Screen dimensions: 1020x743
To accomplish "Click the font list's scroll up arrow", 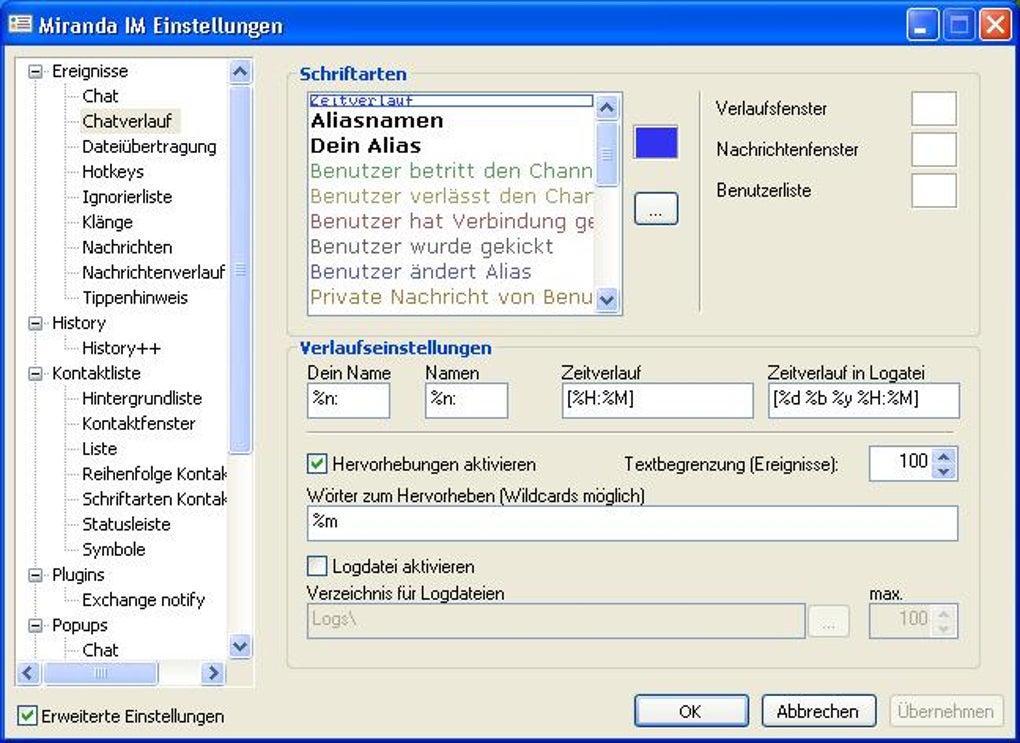I will pyautogui.click(x=607, y=107).
